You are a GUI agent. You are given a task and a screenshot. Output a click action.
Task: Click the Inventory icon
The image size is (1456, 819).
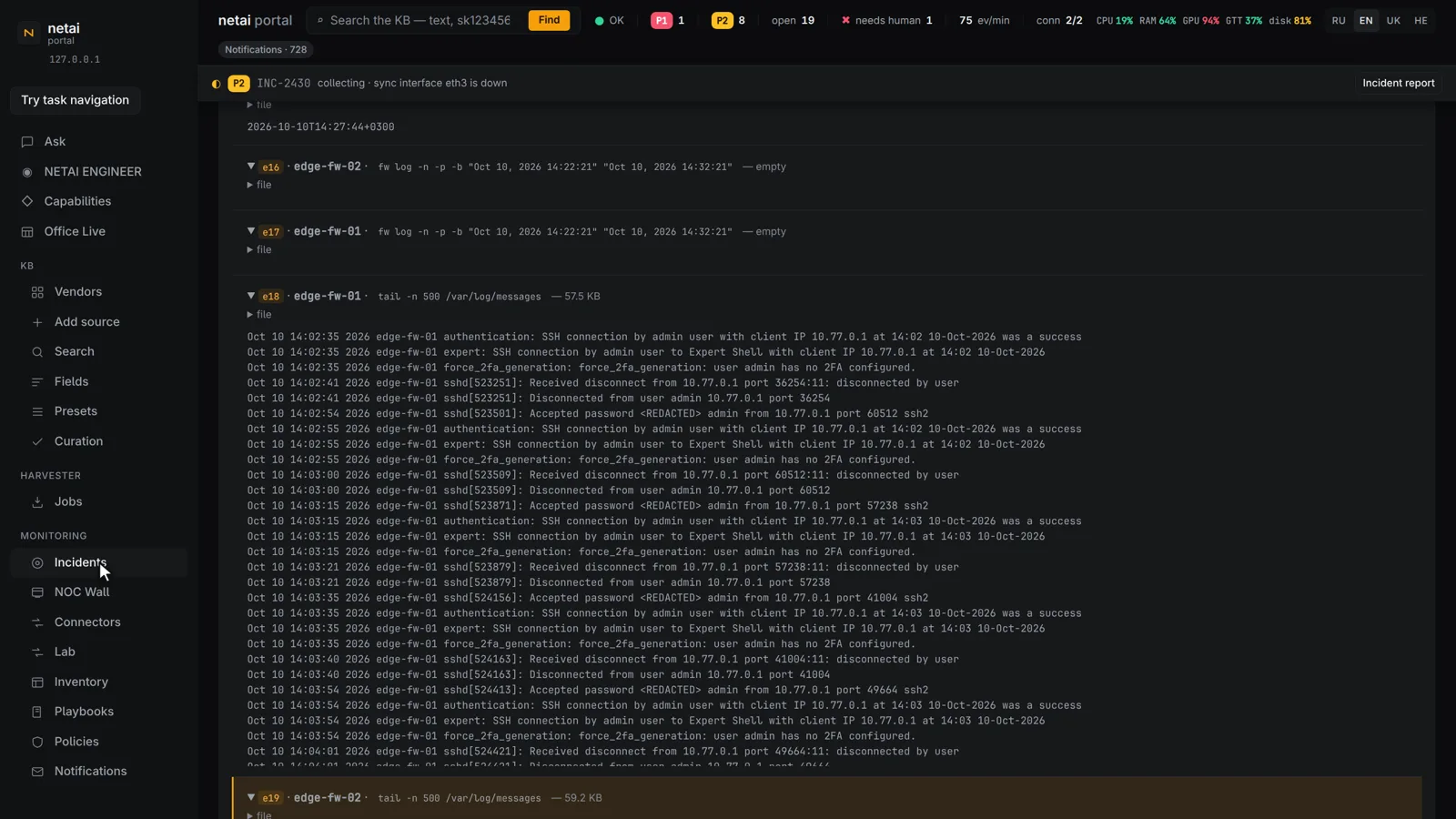(x=37, y=682)
